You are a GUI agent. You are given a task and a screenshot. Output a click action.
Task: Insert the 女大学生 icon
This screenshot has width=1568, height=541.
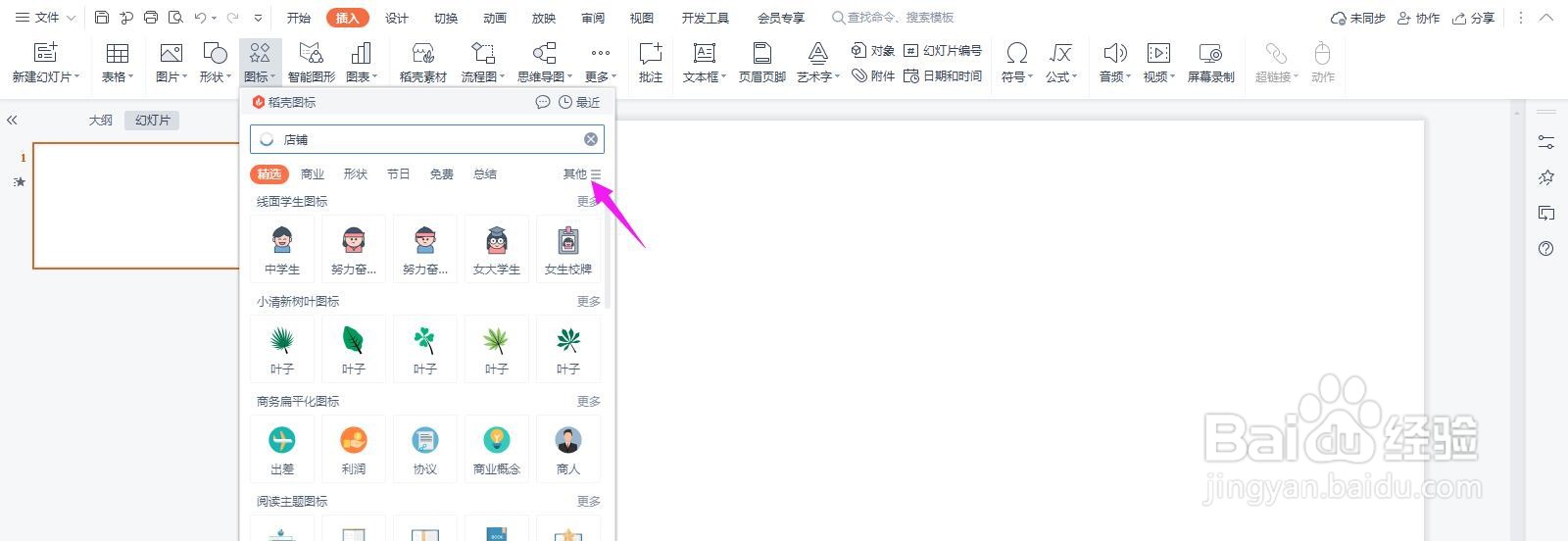[x=497, y=249]
